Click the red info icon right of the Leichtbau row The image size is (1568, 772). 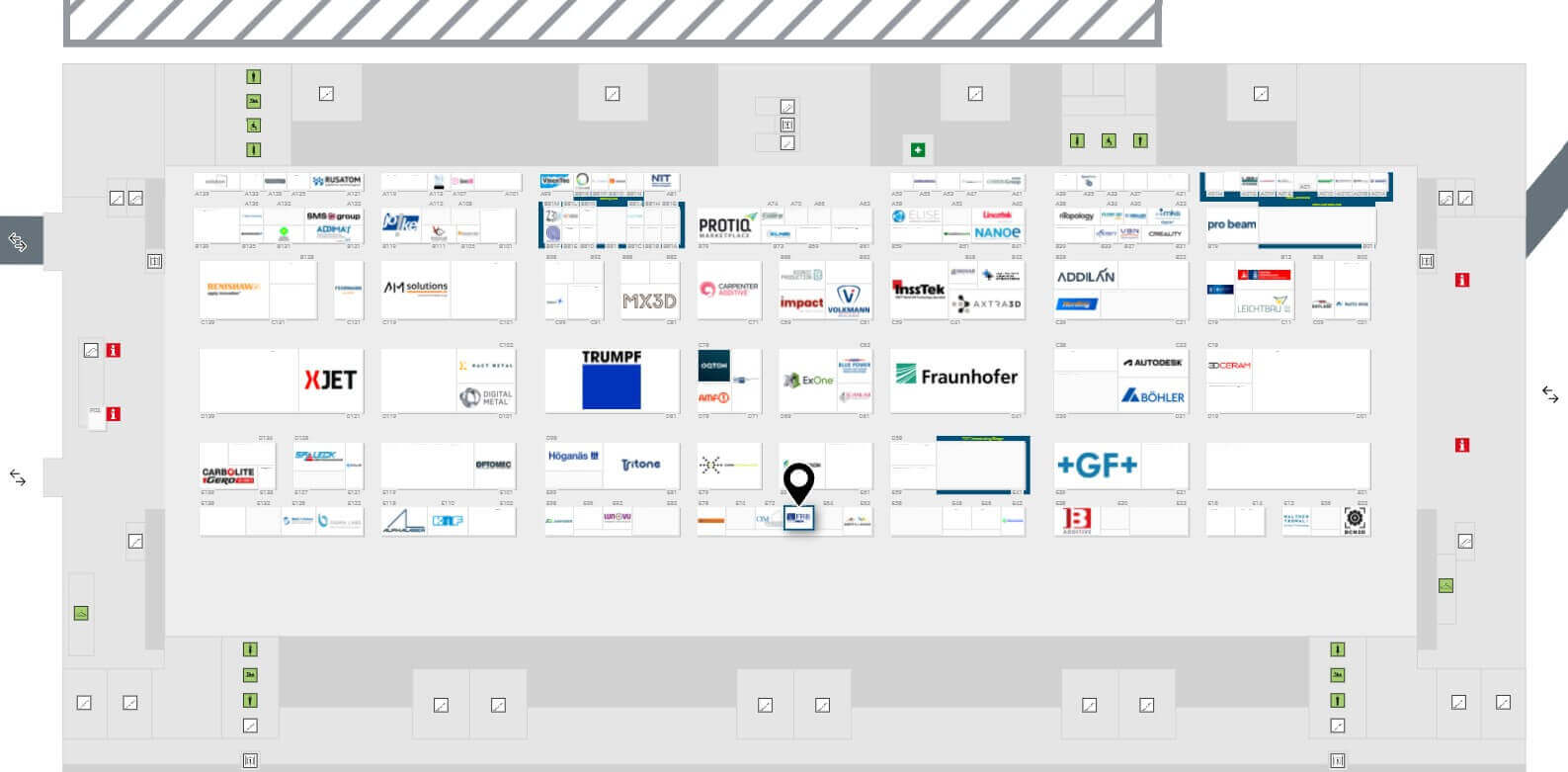(x=1462, y=280)
